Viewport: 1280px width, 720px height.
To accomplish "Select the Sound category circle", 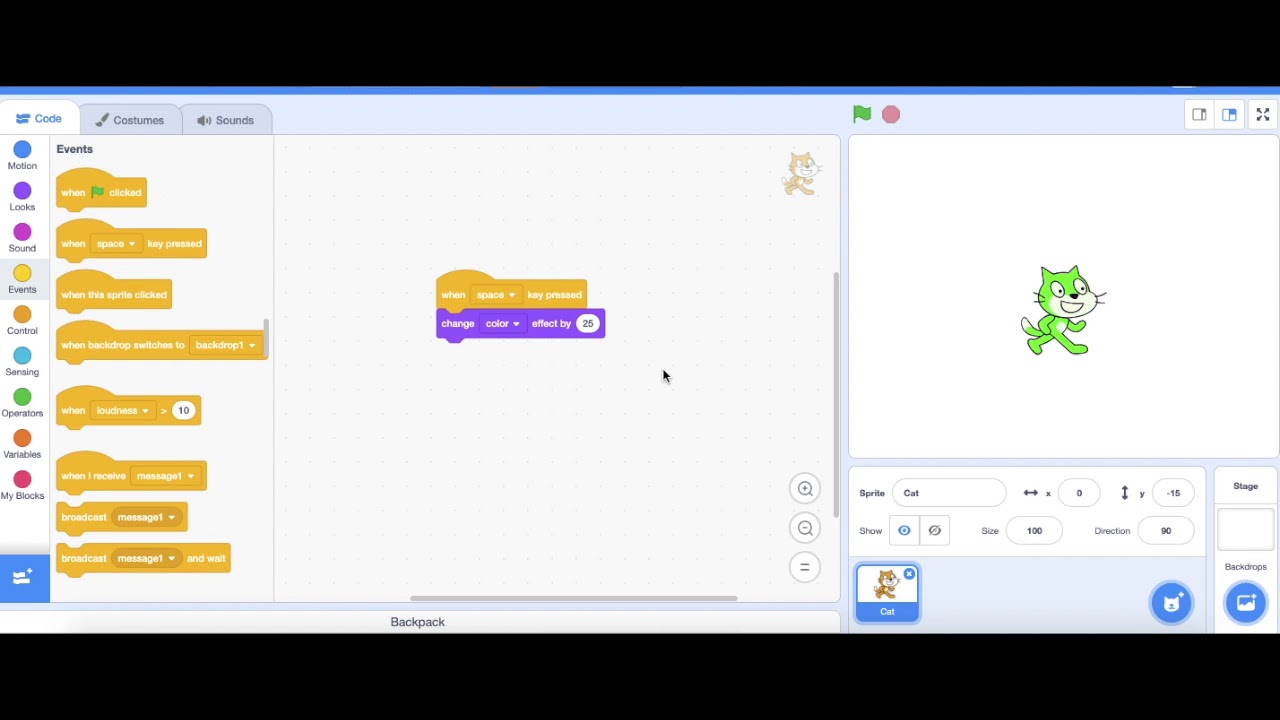I will click(22, 232).
